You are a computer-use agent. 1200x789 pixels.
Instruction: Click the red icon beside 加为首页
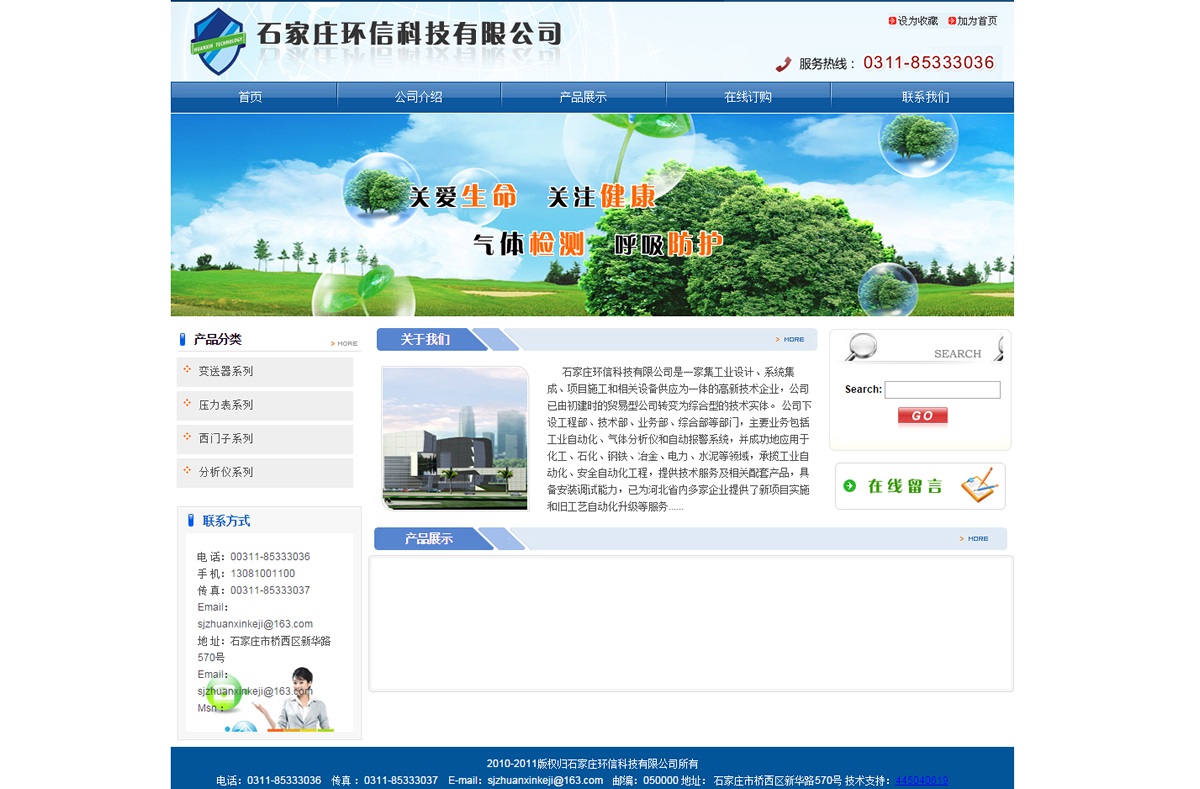pos(952,18)
